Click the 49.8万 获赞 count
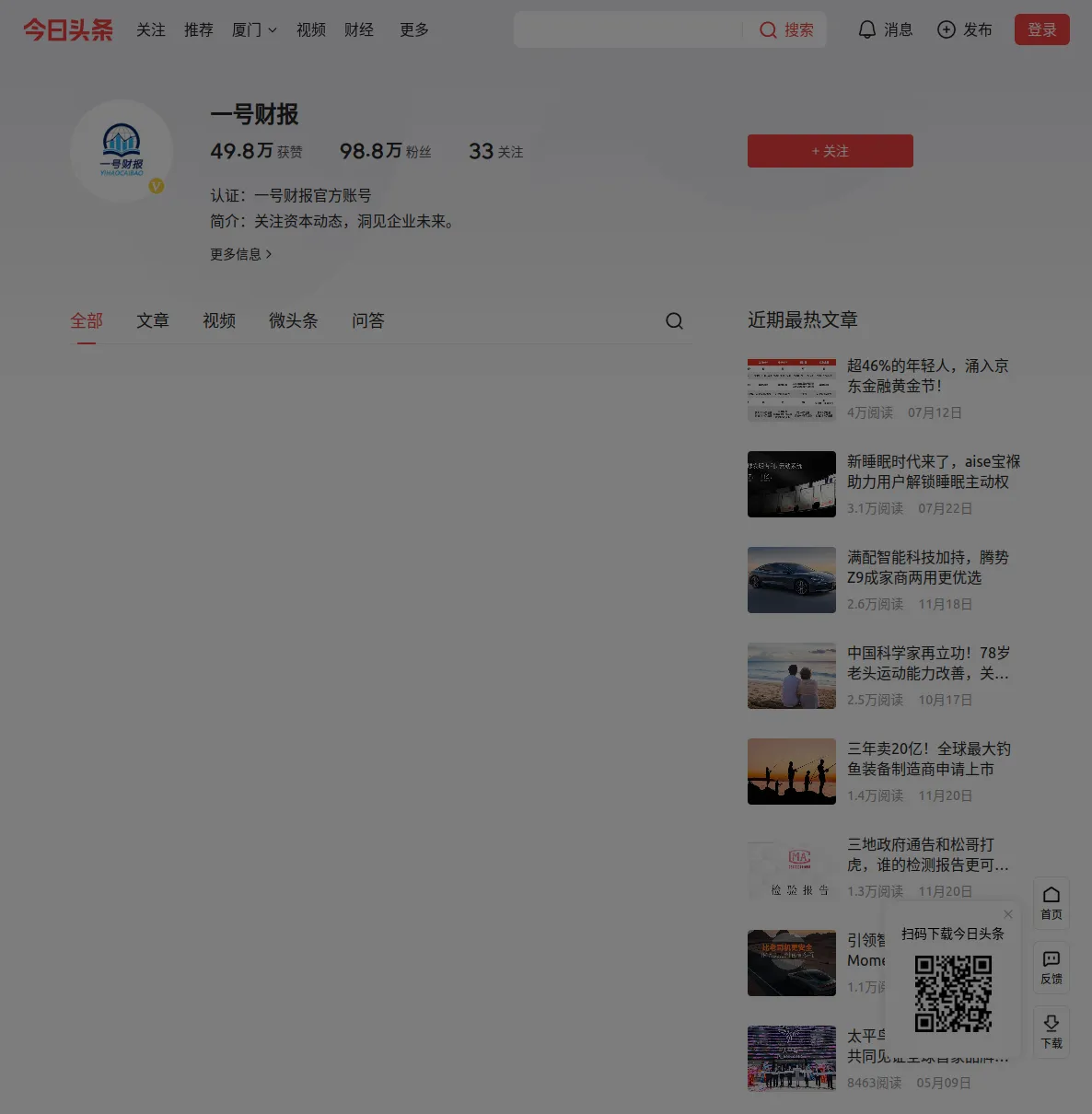Image resolution: width=1092 pixels, height=1114 pixels. 257,151
